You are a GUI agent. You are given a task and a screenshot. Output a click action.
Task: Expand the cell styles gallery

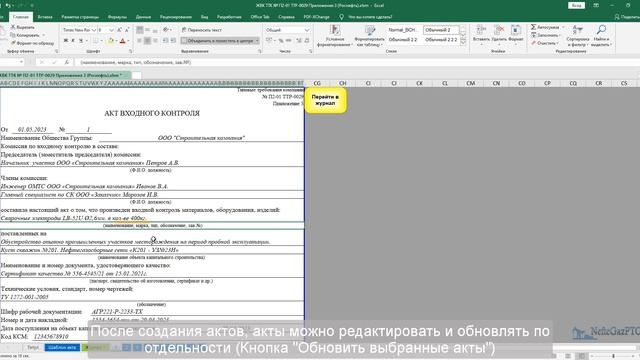463,43
